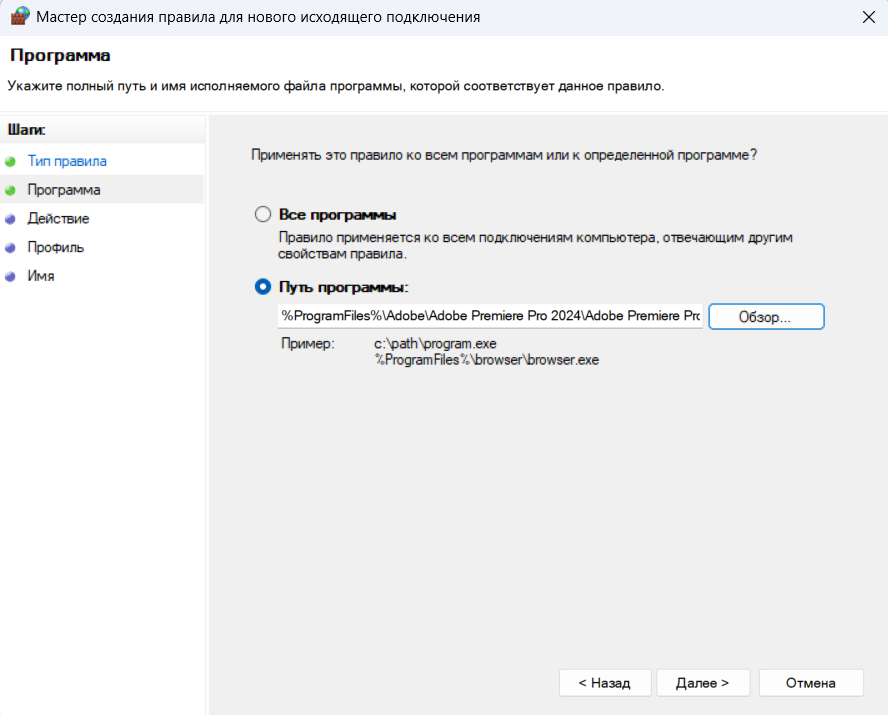Click the green bullet beside 'Программа' step
Screen dimensions: 888x715
click(x=11, y=190)
